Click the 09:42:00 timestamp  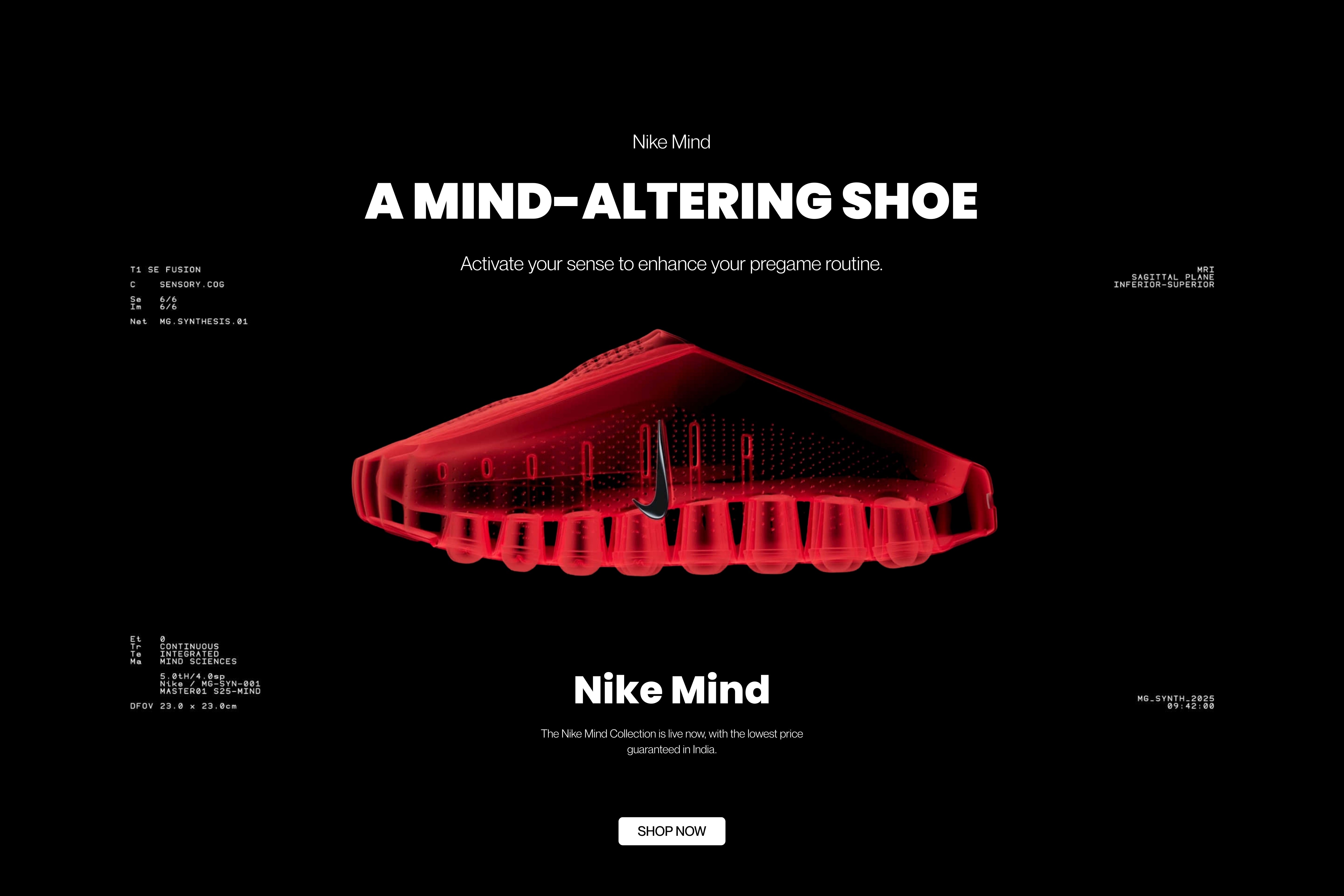(1191, 706)
